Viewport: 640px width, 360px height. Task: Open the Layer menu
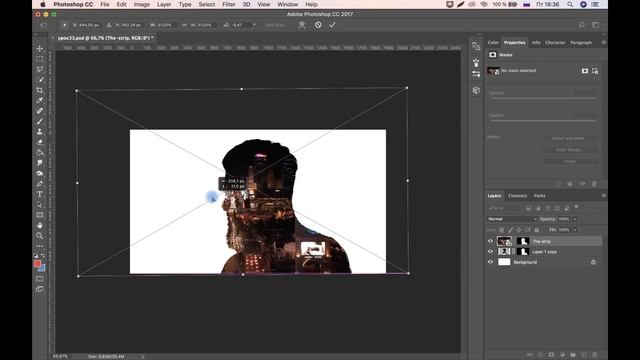[164, 4]
